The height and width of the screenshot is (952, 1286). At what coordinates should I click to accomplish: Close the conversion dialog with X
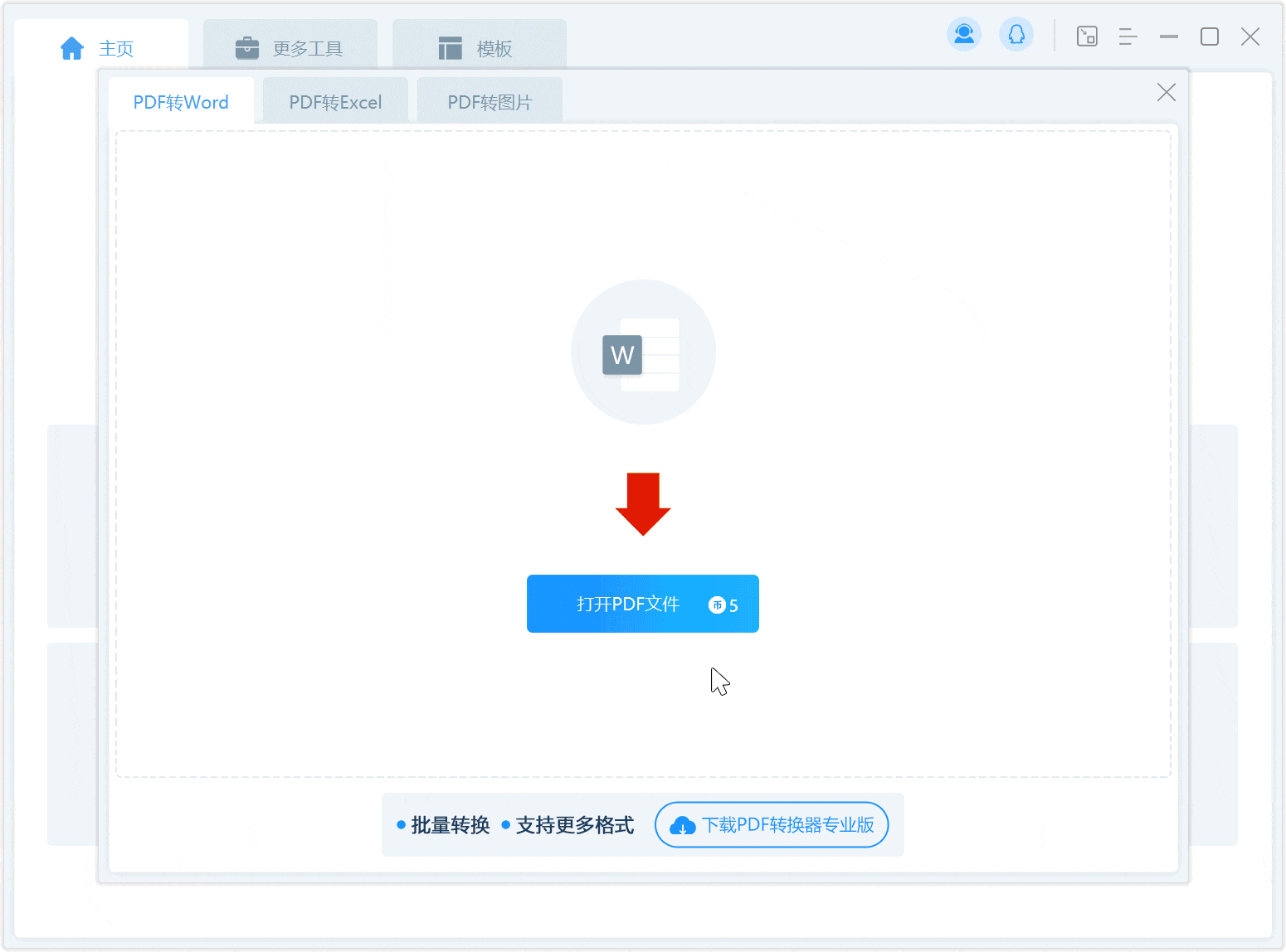[x=1167, y=92]
